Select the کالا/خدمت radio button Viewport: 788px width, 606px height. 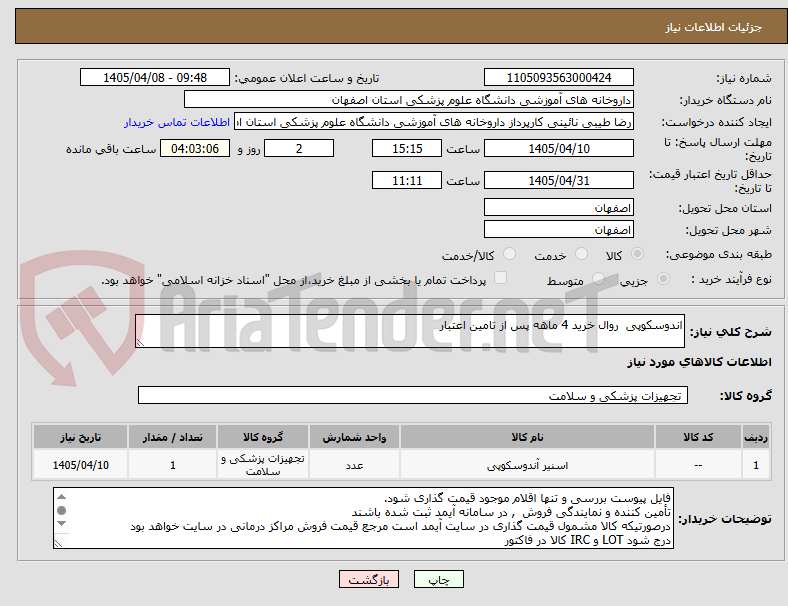(510, 254)
